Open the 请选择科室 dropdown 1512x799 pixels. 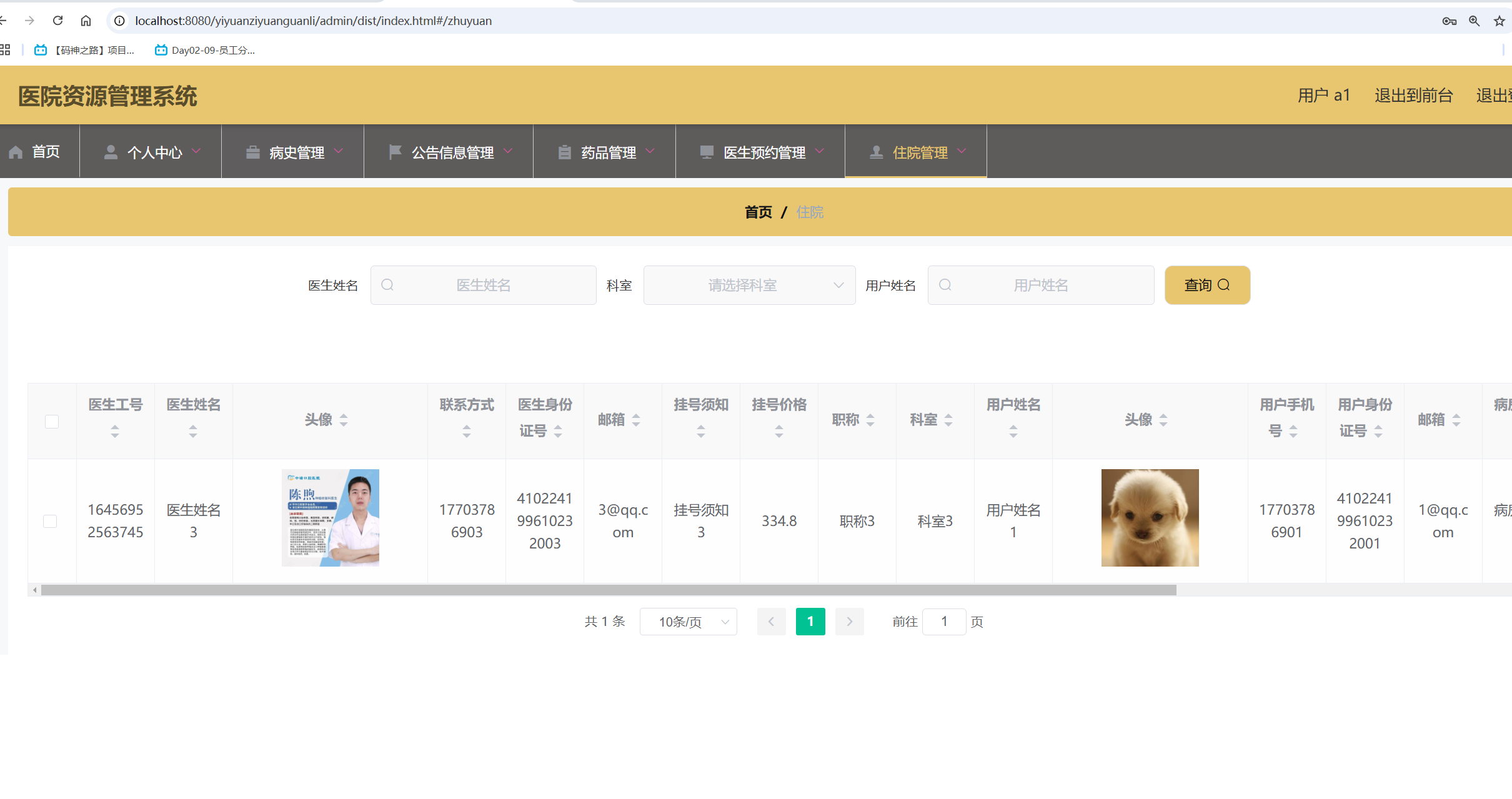click(x=749, y=285)
